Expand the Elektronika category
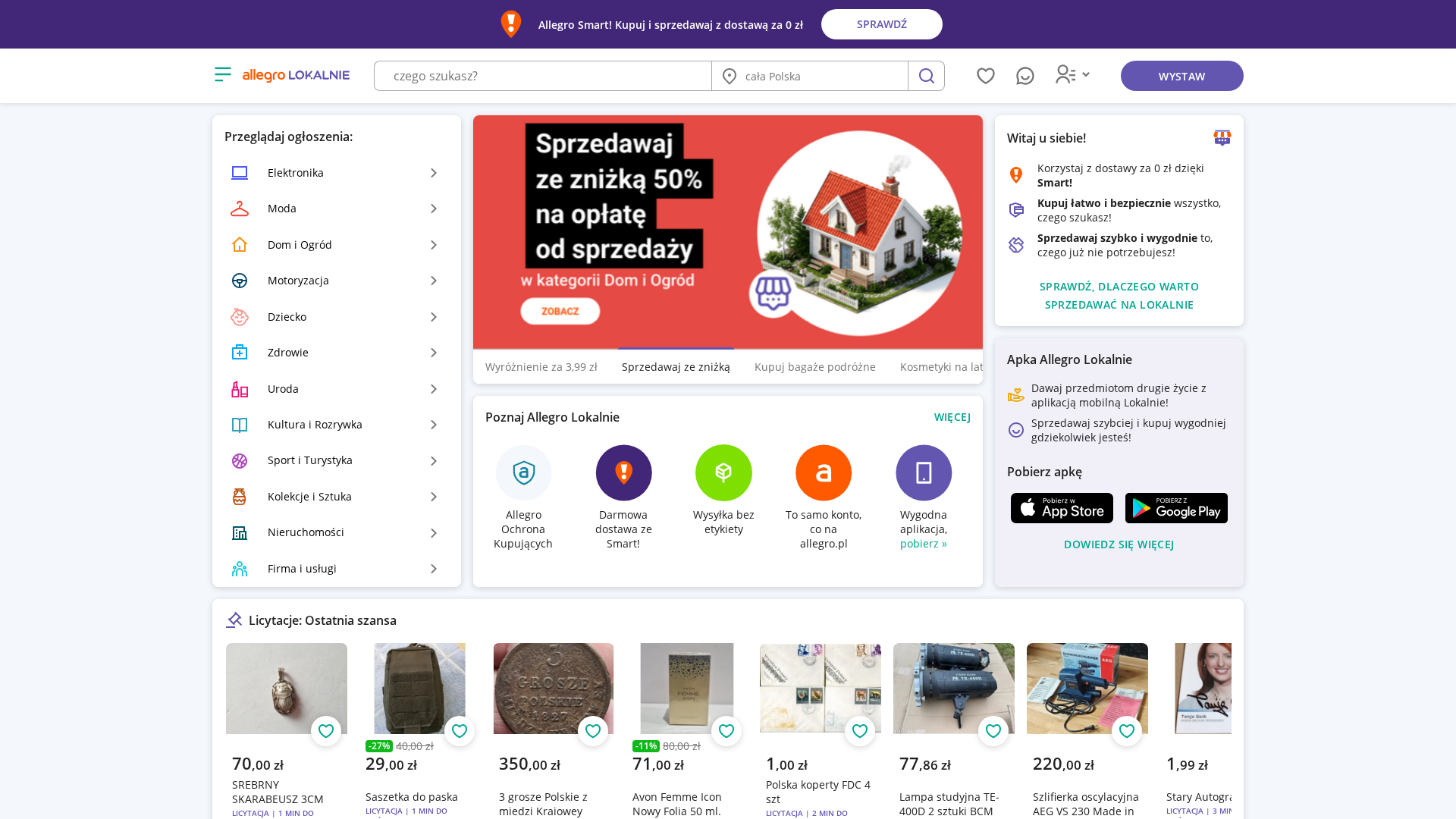Viewport: 1456px width, 819px height. click(336, 173)
